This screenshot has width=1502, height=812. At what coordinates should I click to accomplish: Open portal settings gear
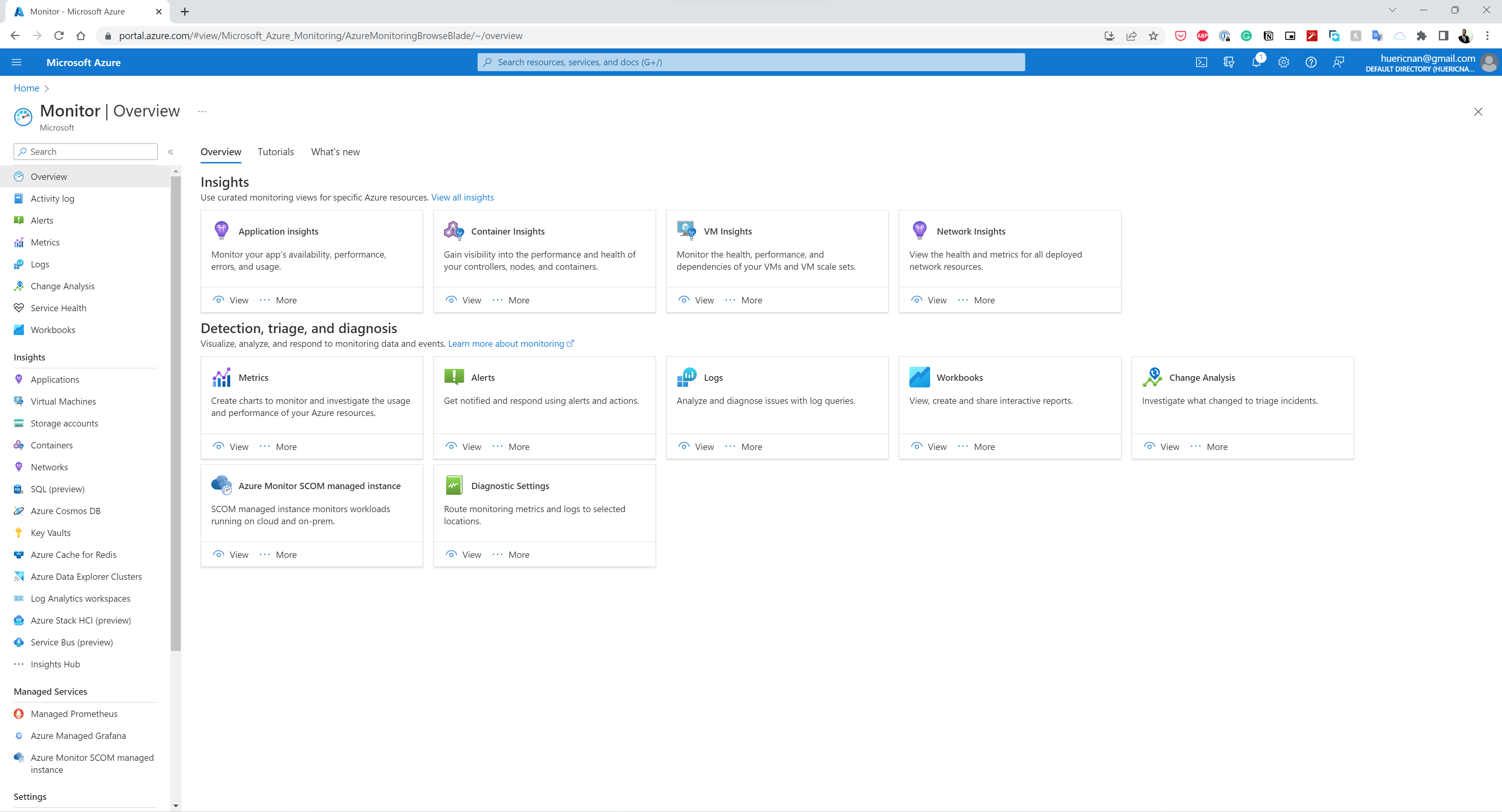pyautogui.click(x=1283, y=63)
